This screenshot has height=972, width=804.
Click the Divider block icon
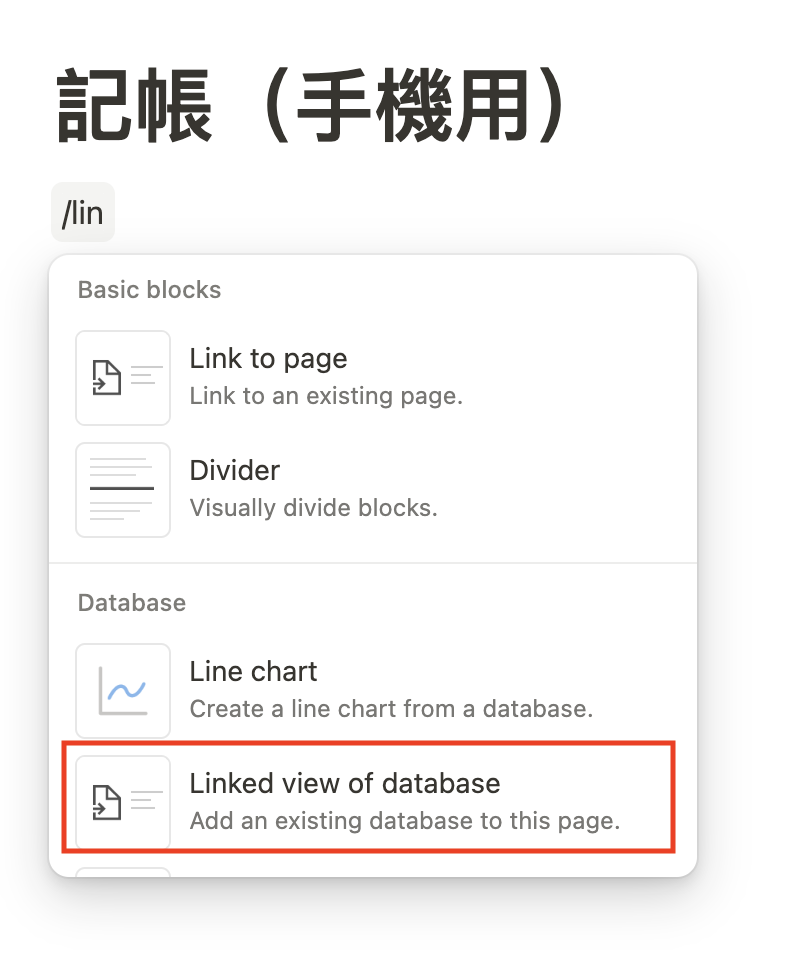pyautogui.click(x=123, y=489)
